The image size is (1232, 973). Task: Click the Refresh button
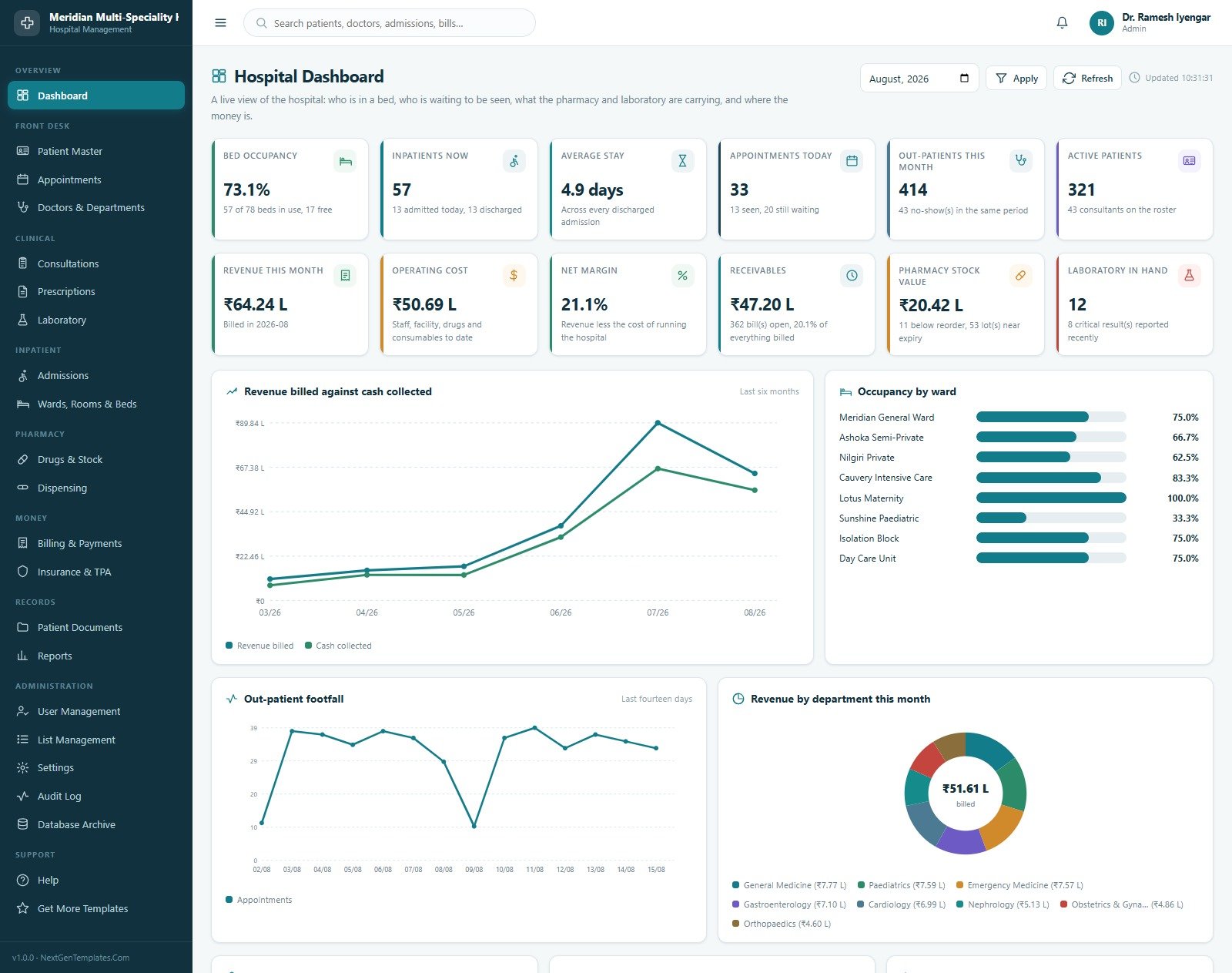1087,78
